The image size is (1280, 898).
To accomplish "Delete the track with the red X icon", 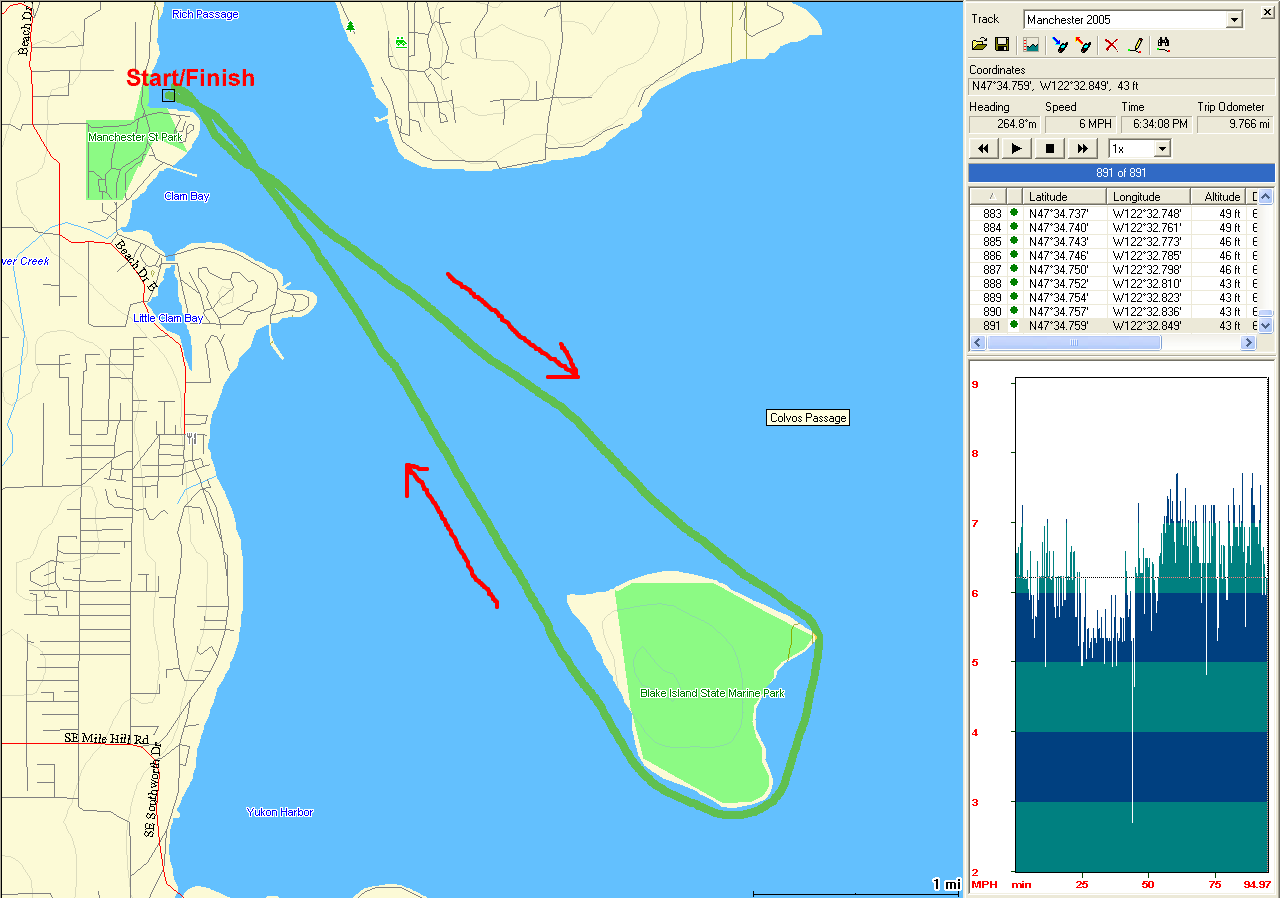I will click(1111, 45).
